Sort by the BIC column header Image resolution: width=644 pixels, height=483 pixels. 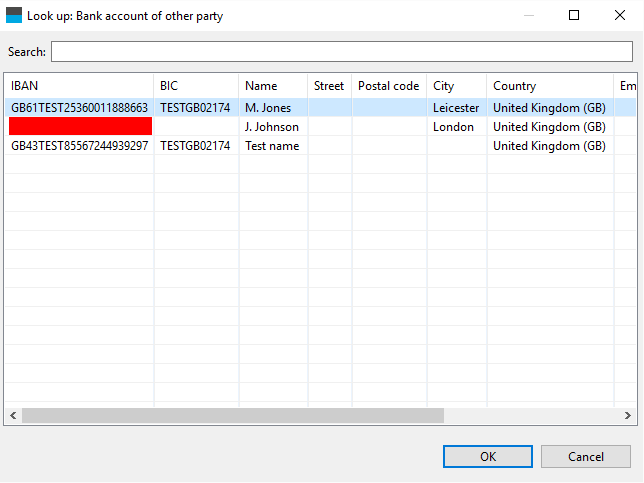point(196,86)
